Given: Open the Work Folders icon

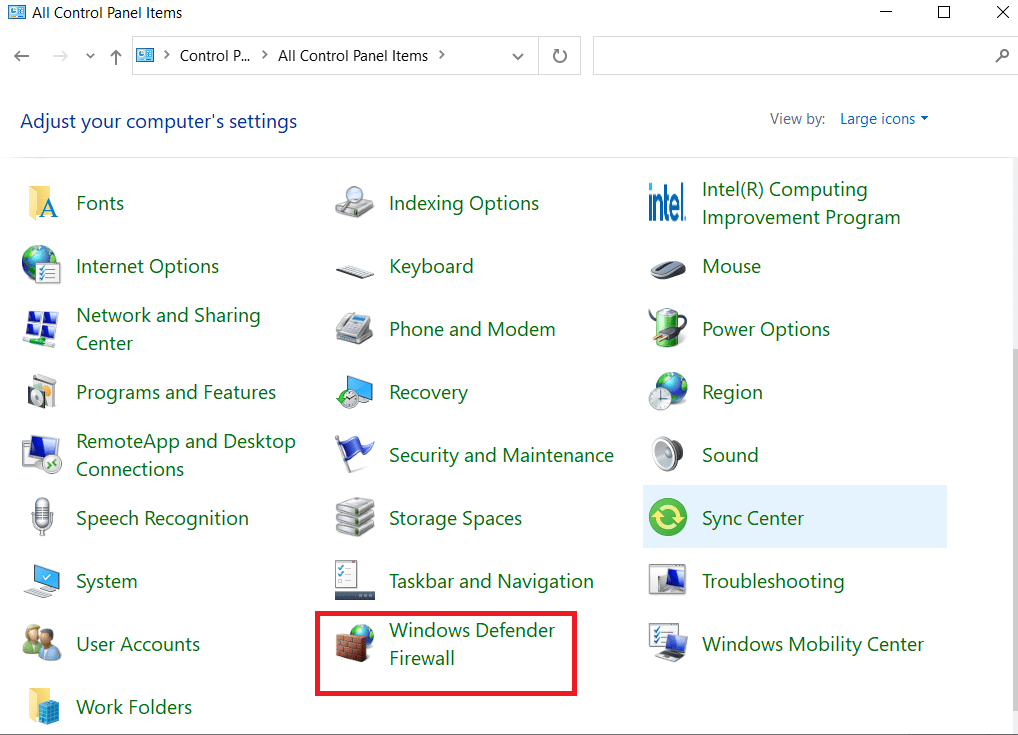Looking at the screenshot, I should tap(44, 706).
